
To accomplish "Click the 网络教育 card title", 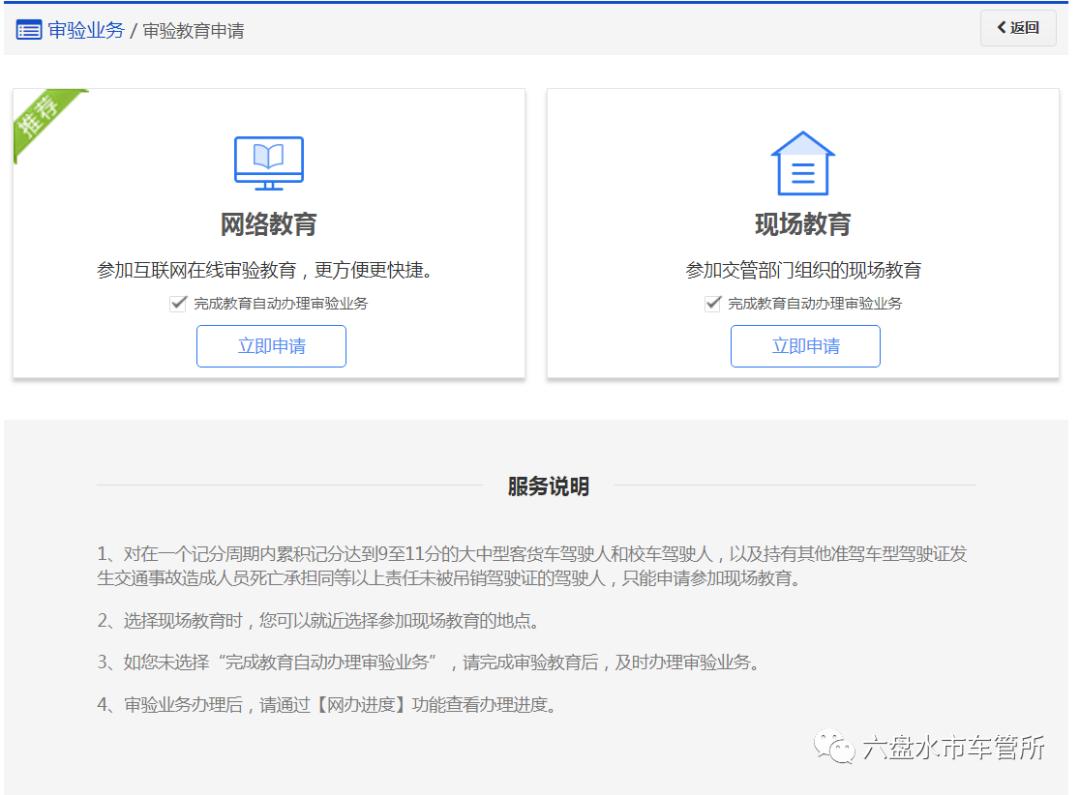I will coord(270,224).
